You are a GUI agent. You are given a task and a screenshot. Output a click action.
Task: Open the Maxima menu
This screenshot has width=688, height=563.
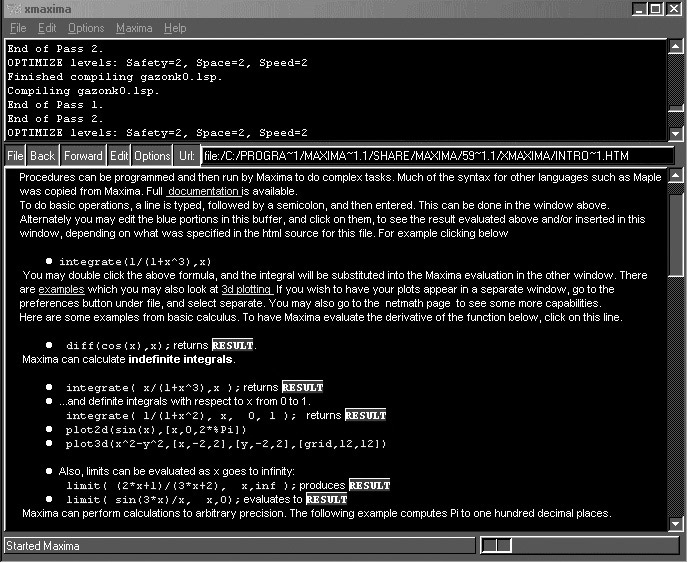click(x=134, y=28)
